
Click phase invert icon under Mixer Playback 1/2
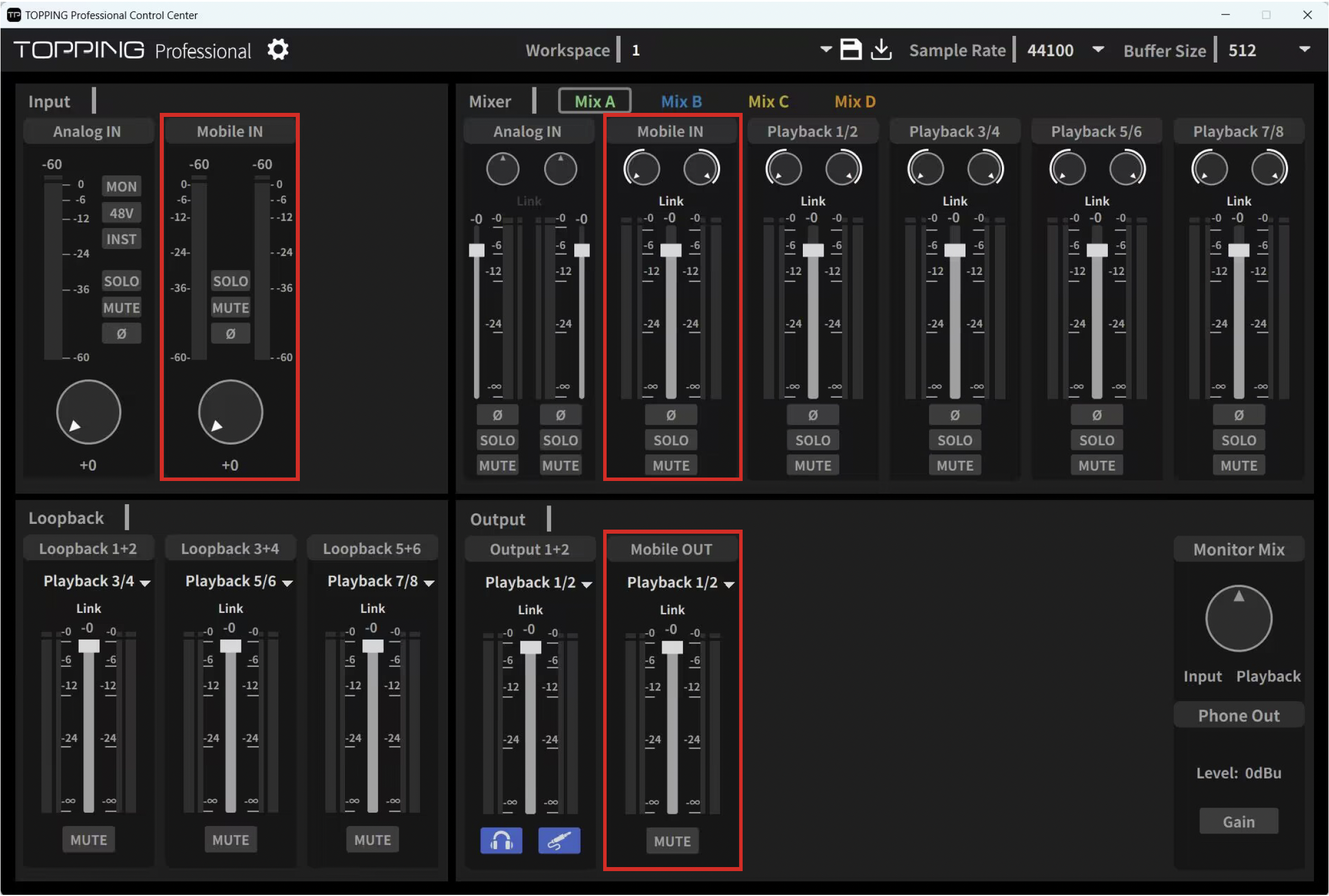pos(812,416)
